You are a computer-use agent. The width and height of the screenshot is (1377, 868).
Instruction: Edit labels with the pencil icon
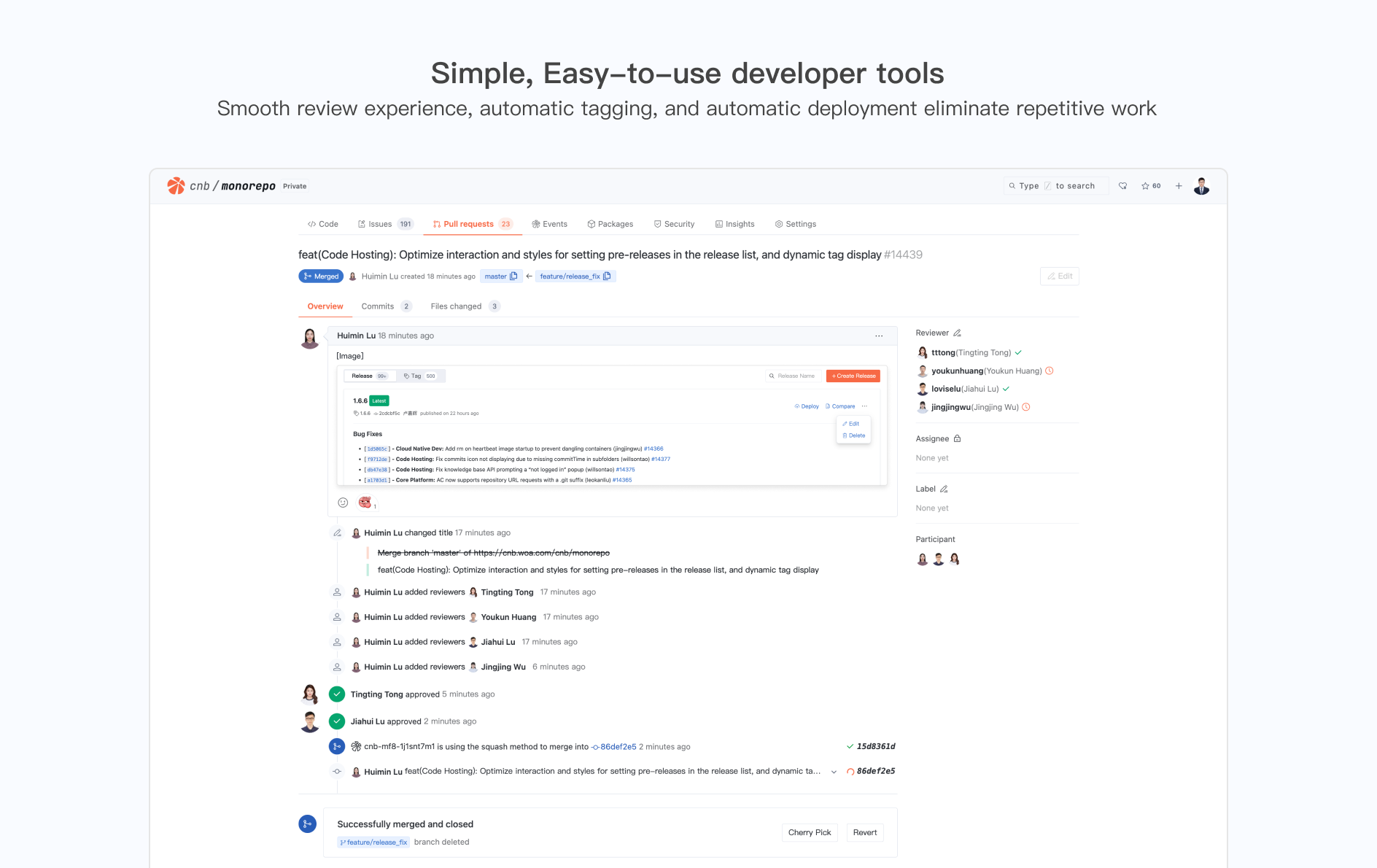pyautogui.click(x=944, y=489)
